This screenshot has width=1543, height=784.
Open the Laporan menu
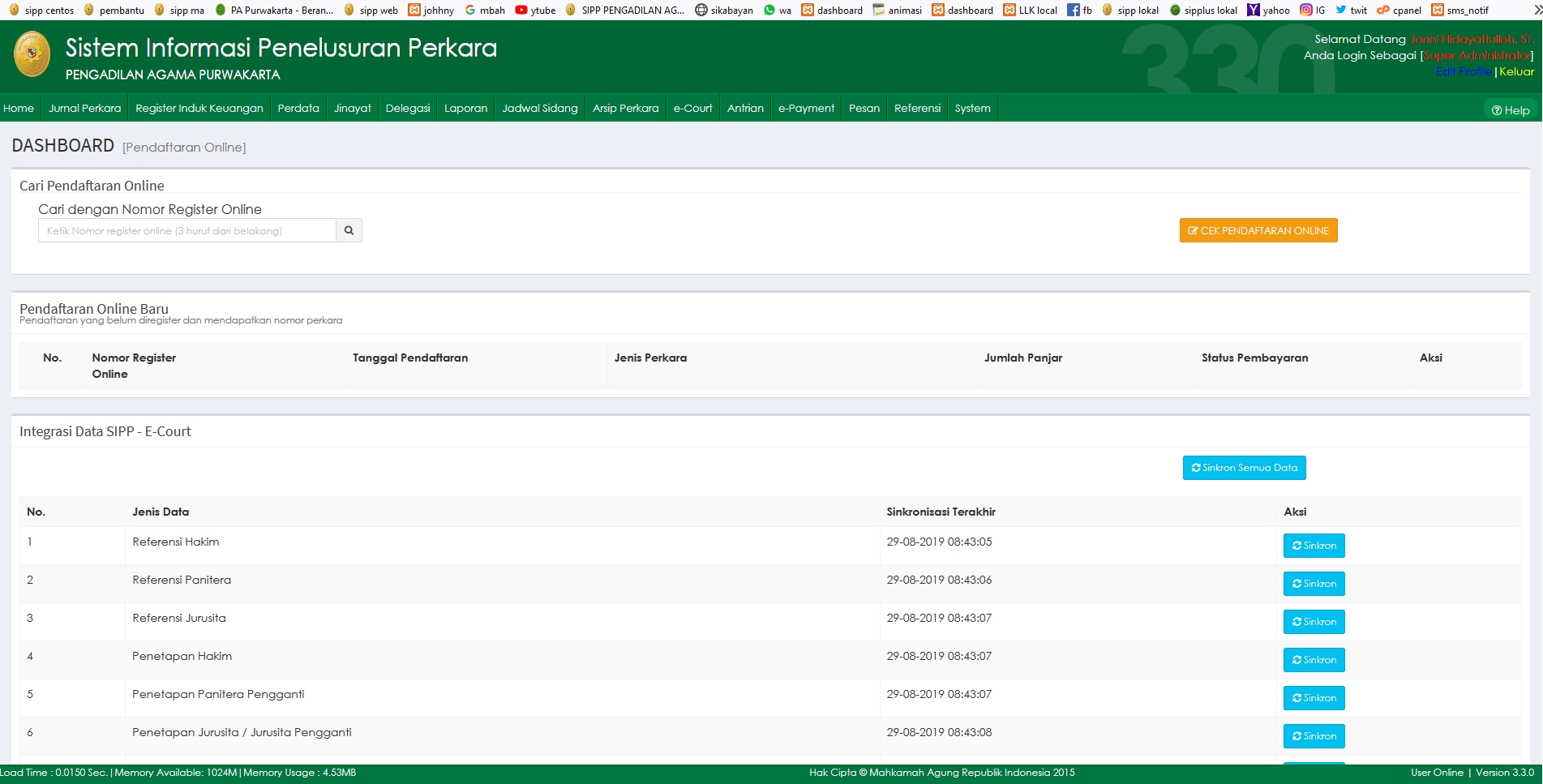pyautogui.click(x=466, y=108)
